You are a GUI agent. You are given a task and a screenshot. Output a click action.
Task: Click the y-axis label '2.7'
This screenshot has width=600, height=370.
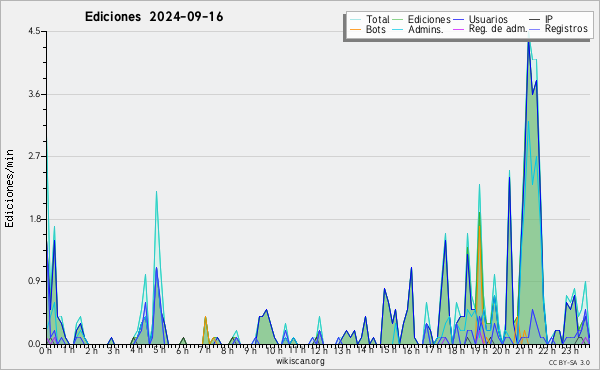pos(34,156)
